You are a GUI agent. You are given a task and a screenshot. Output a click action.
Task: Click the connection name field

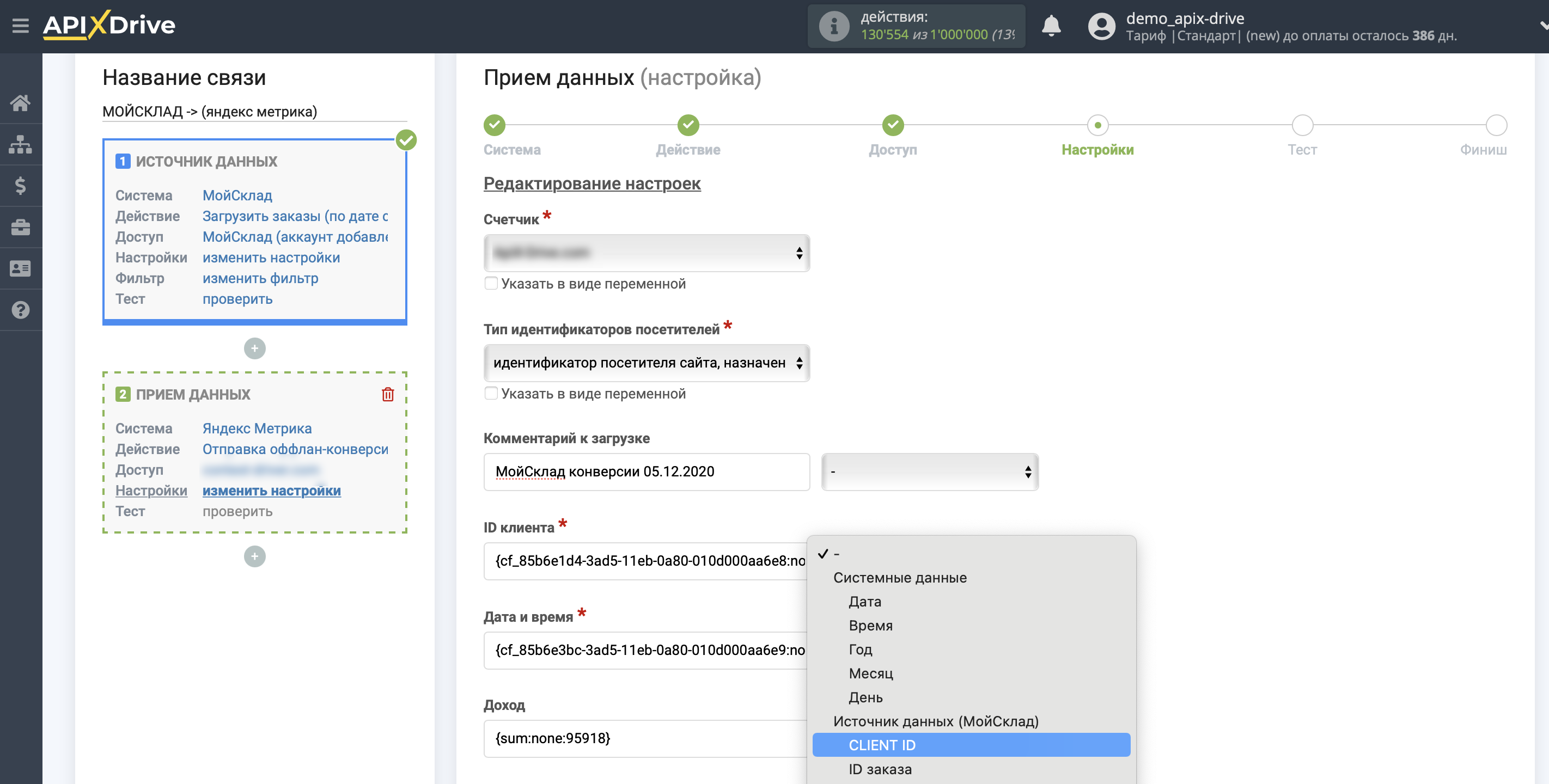tap(254, 112)
